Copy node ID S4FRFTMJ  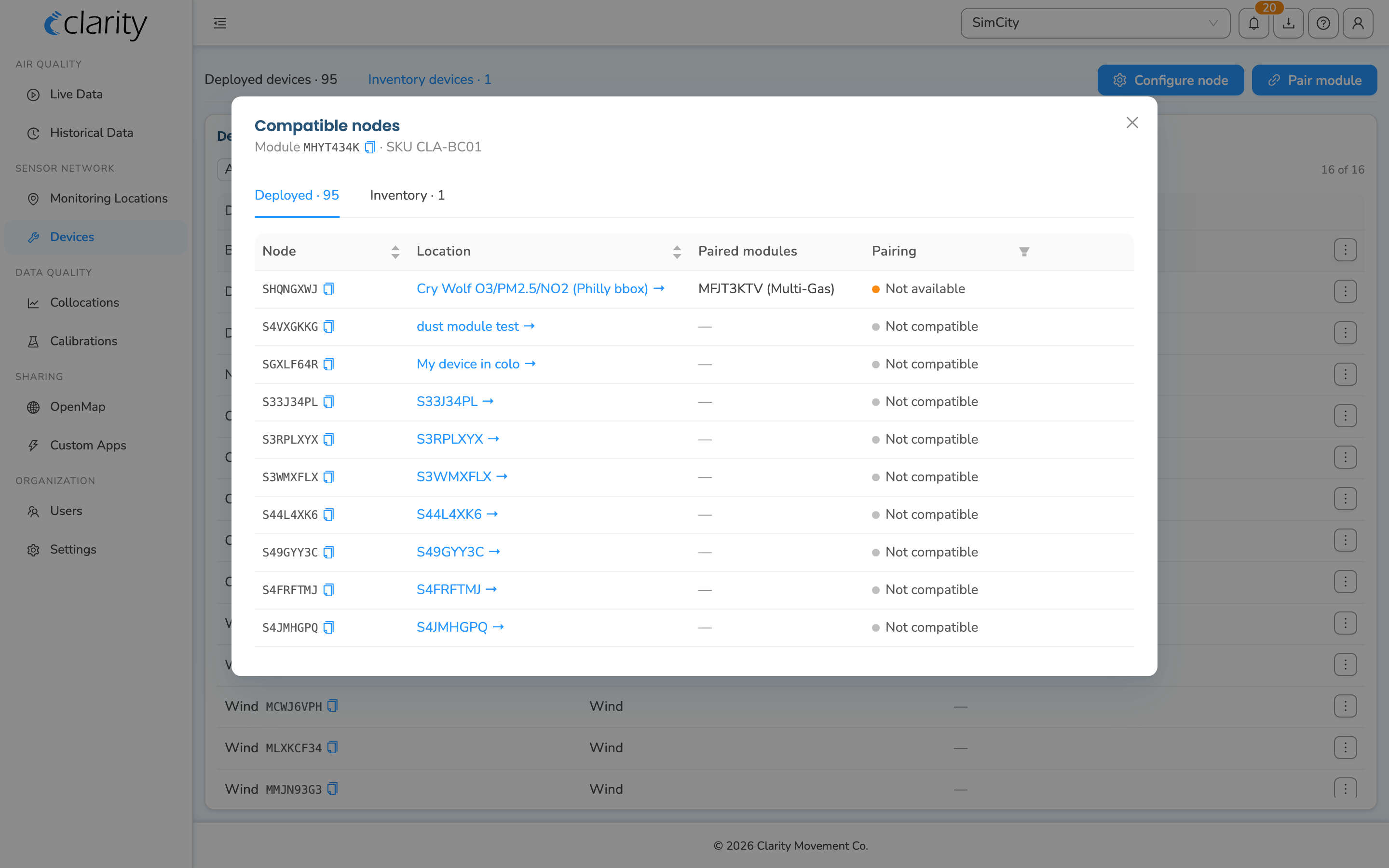328,590
